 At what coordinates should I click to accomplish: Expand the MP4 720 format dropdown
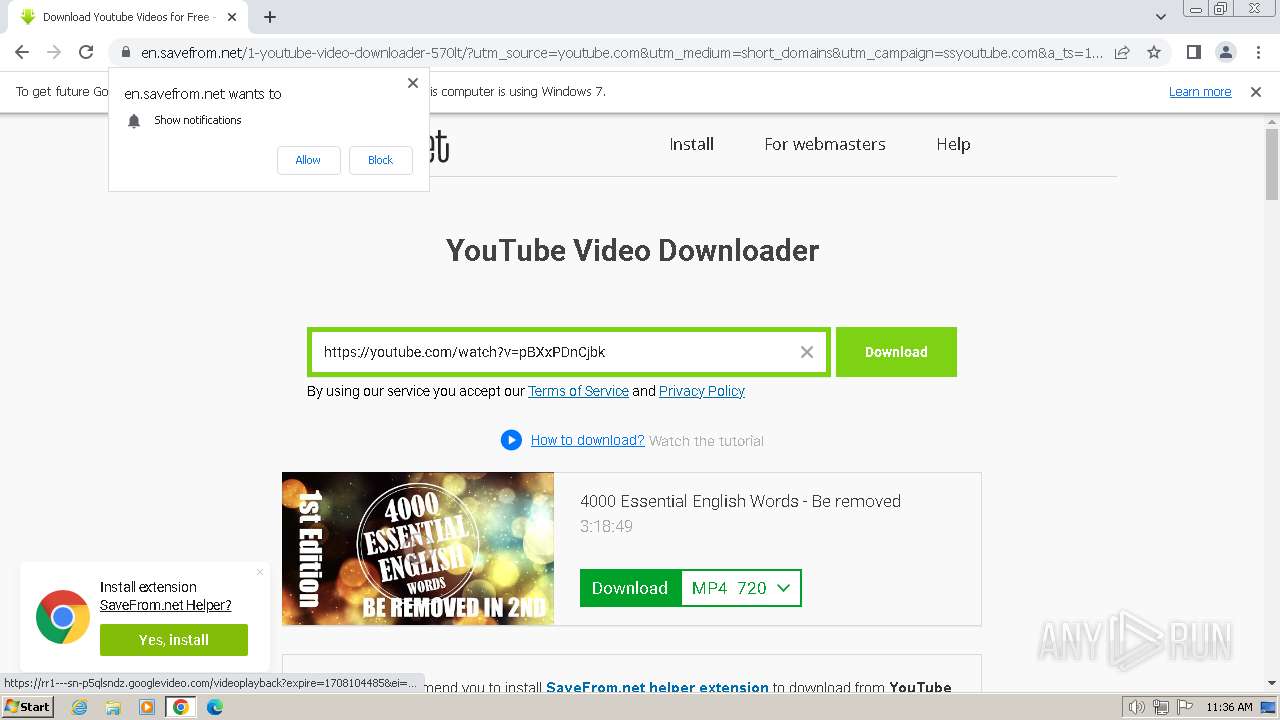741,588
